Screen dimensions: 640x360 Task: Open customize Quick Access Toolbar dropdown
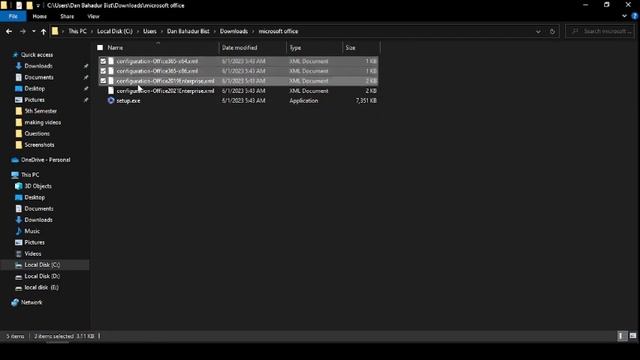(38, 6)
